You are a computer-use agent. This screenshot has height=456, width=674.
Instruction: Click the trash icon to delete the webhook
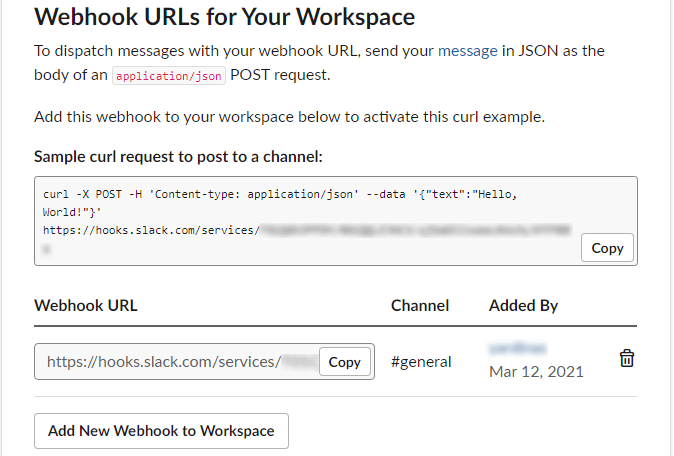(x=627, y=359)
